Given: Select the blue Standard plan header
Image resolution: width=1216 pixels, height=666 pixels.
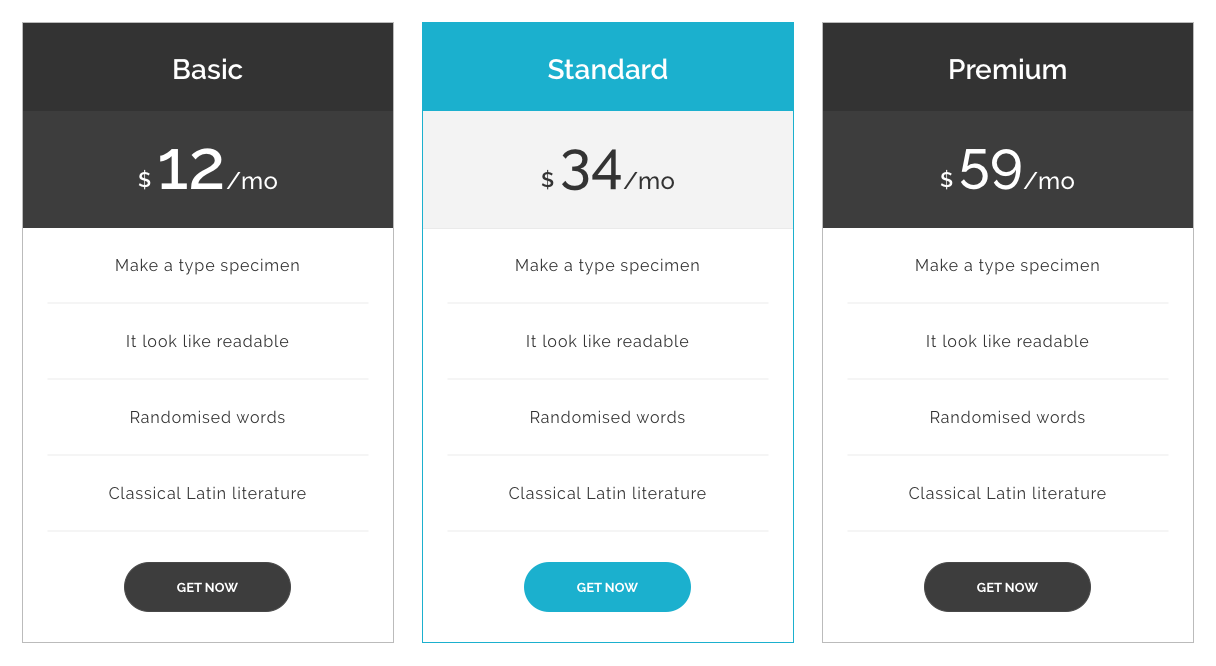Looking at the screenshot, I should [608, 69].
